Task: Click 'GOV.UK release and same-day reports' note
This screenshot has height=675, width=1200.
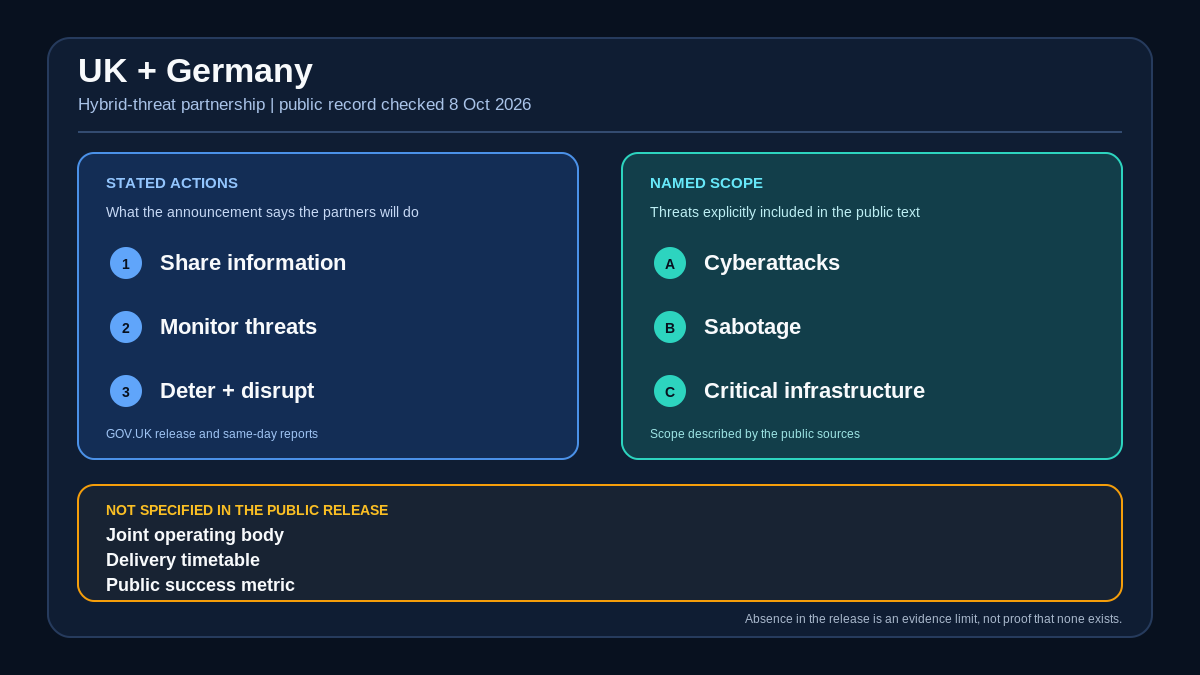Action: 212,434
